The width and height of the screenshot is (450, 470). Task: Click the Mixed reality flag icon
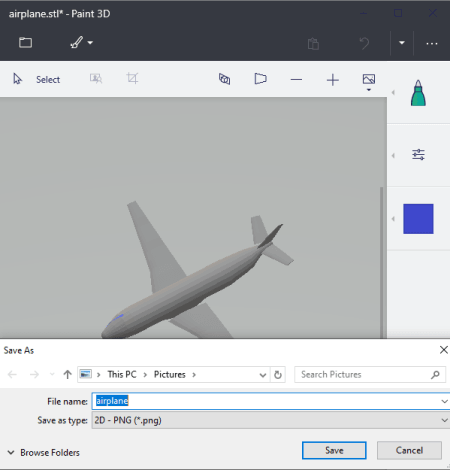260,79
